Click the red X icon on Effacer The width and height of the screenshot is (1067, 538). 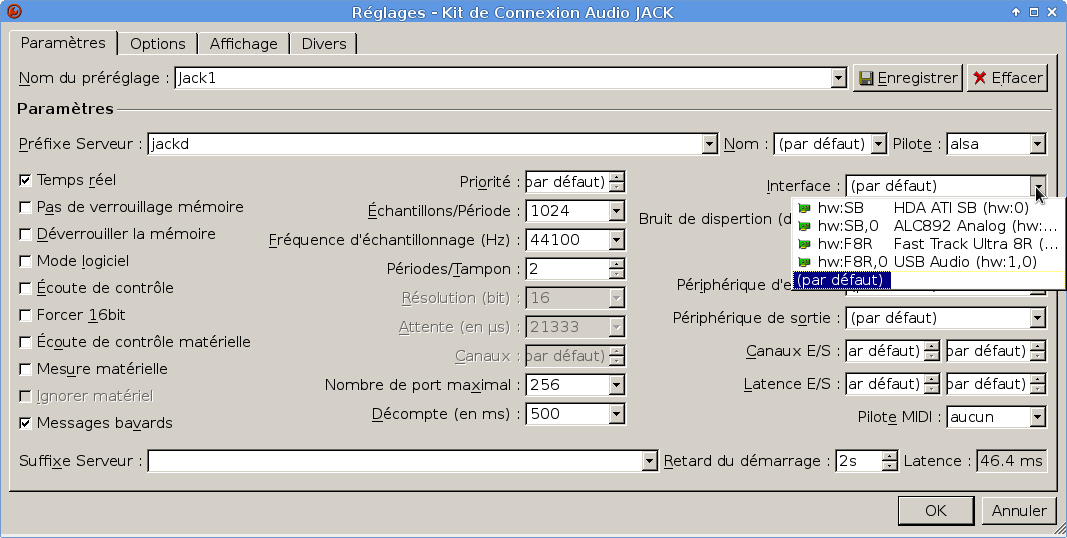(x=979, y=78)
